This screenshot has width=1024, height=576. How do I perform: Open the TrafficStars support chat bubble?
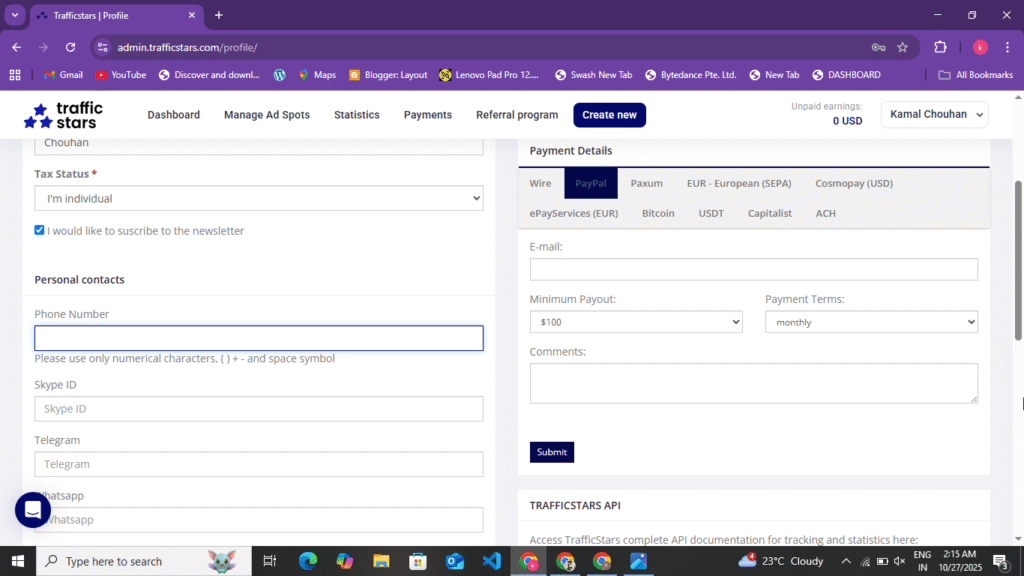(33, 510)
